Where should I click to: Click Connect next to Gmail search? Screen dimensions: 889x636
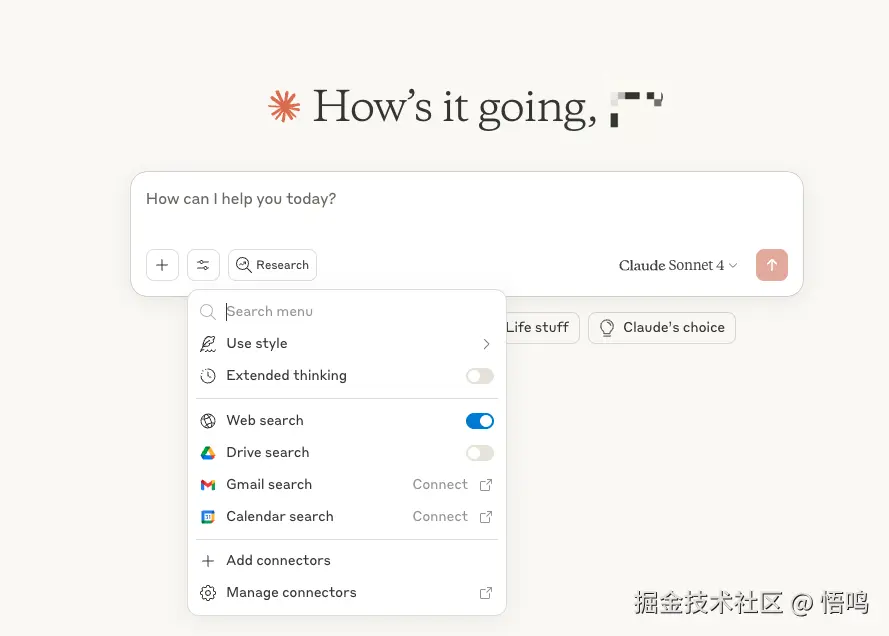click(x=440, y=485)
